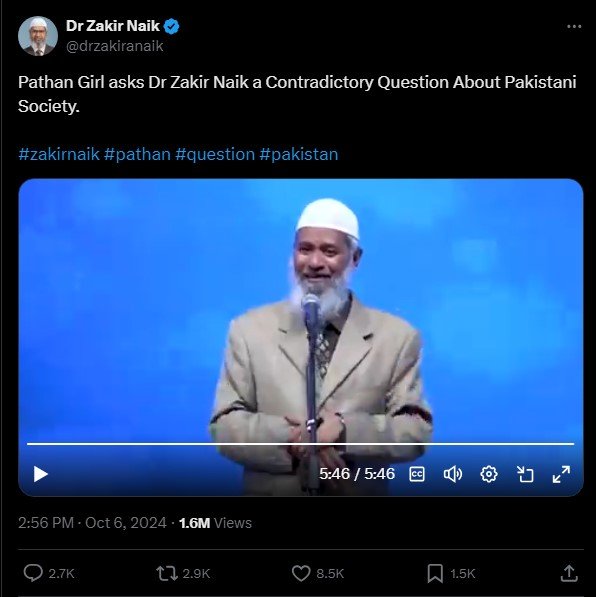
Task: Open the picture-in-picture mini player
Action: coord(525,474)
